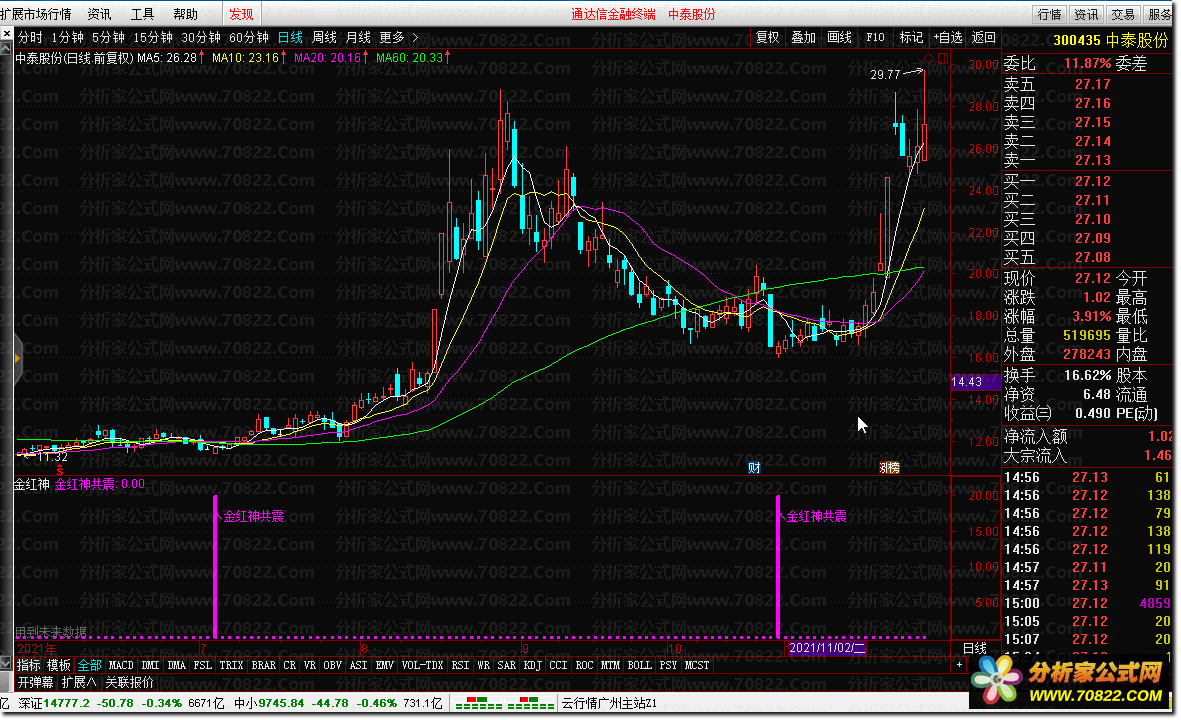Click the stock title 300435 中泰股份
1181x720 pixels.
[1111, 40]
